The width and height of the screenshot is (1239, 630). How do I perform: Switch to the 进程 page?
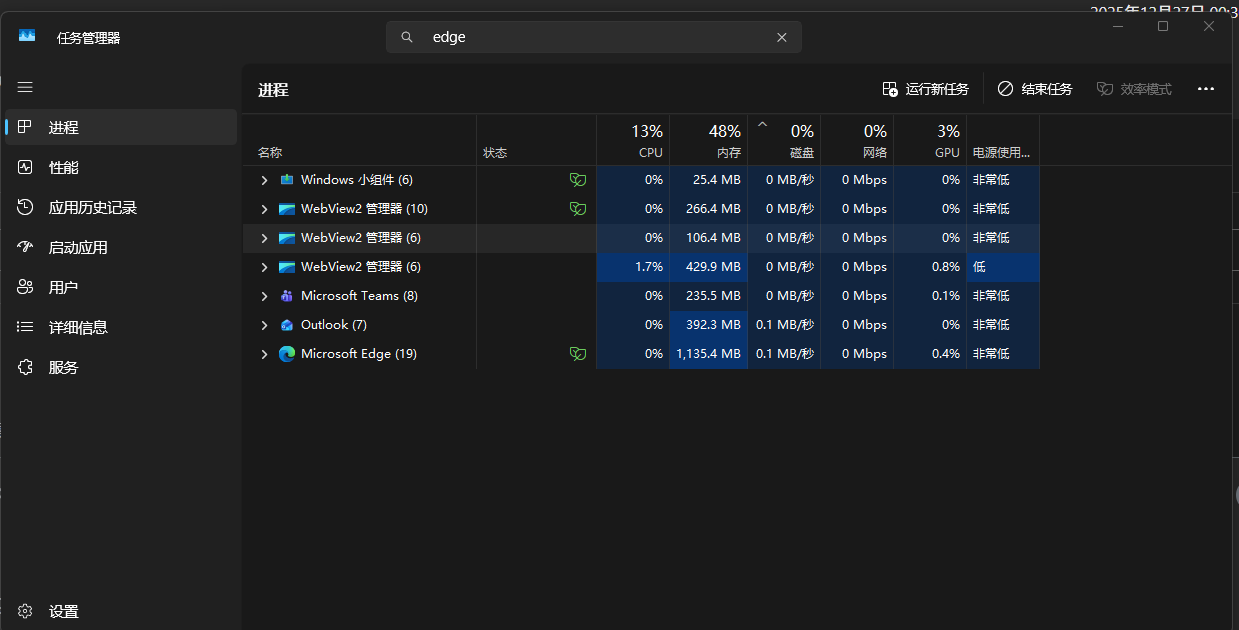point(121,127)
